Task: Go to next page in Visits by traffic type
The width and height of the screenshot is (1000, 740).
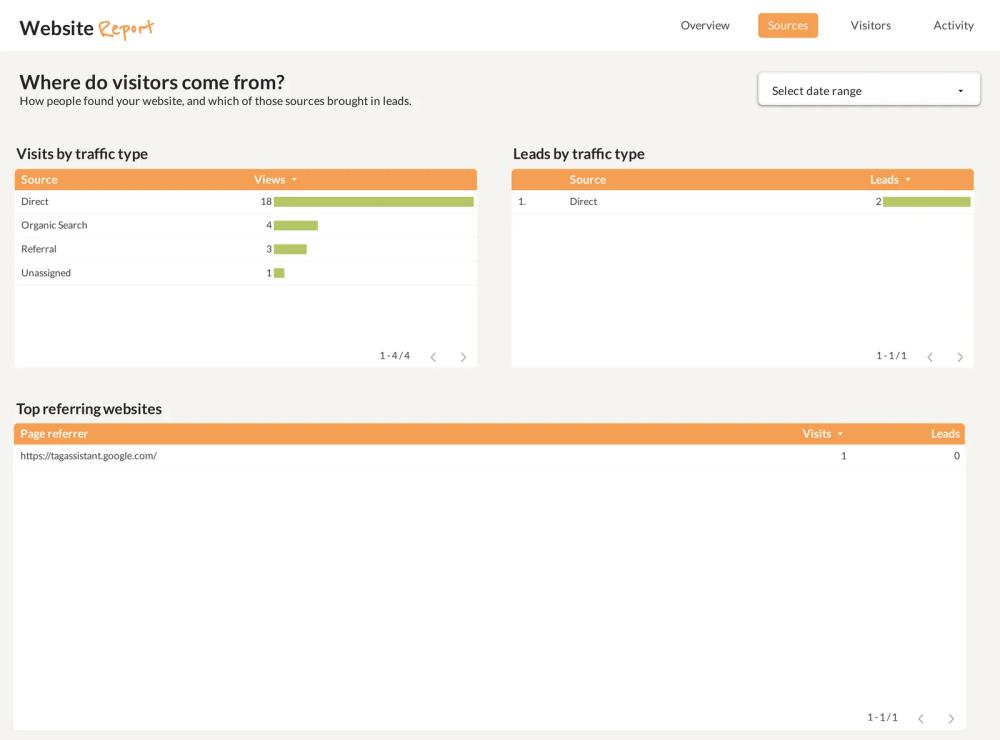Action: [x=464, y=357]
